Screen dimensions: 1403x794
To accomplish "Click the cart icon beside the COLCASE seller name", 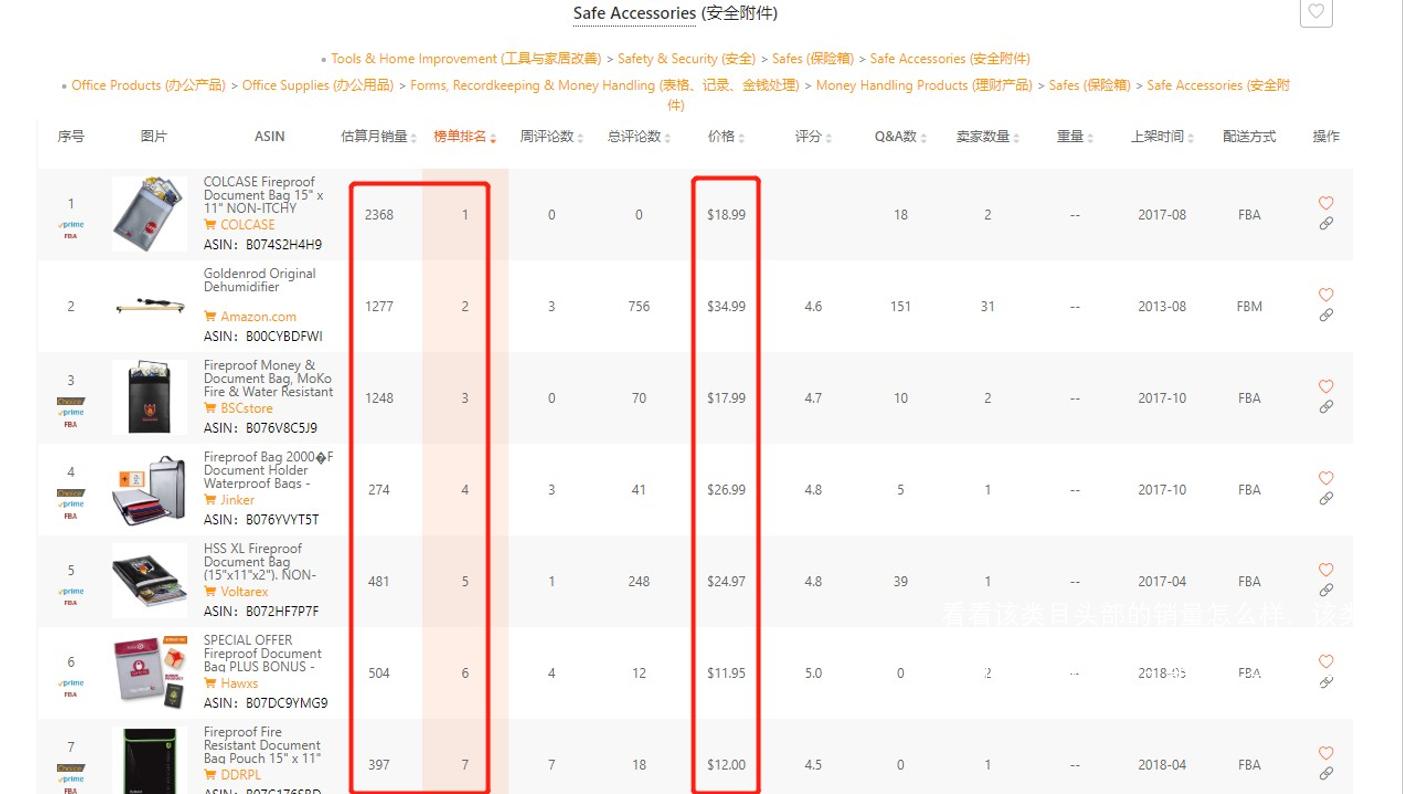I will tap(210, 225).
